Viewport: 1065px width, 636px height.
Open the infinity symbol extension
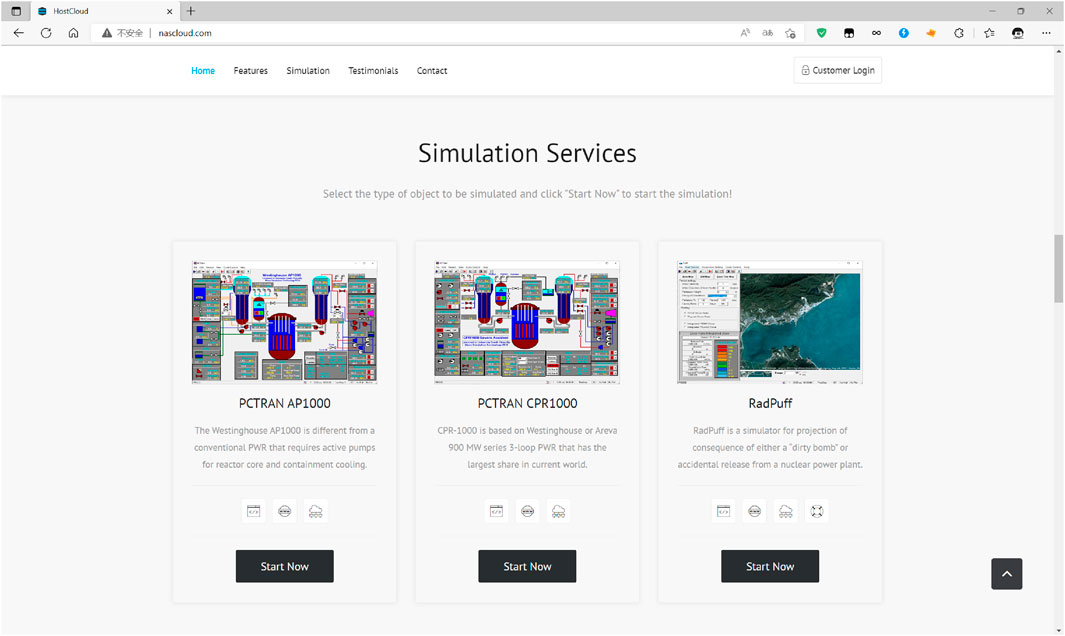(876, 33)
